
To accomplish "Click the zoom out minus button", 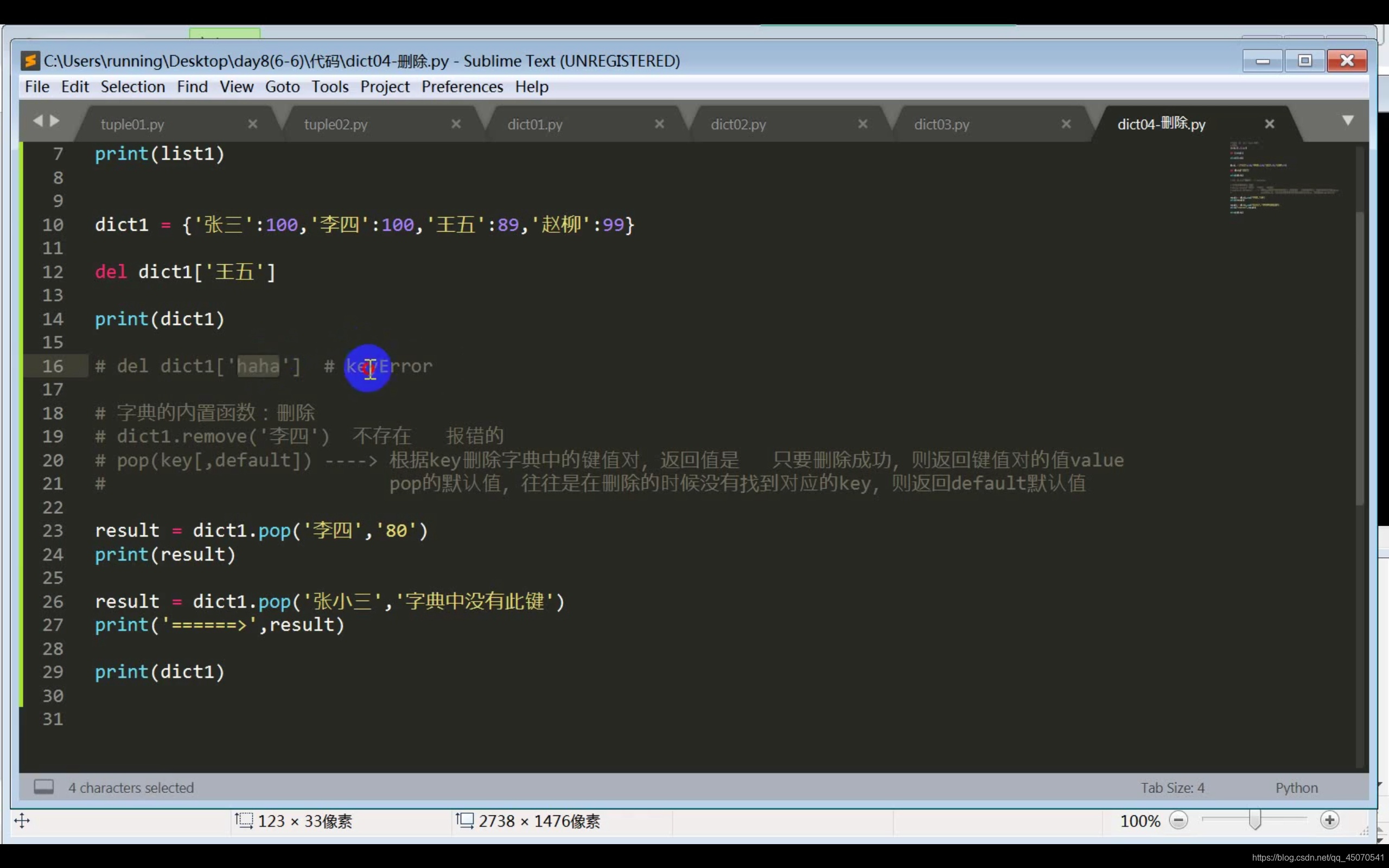I will coord(1178,820).
